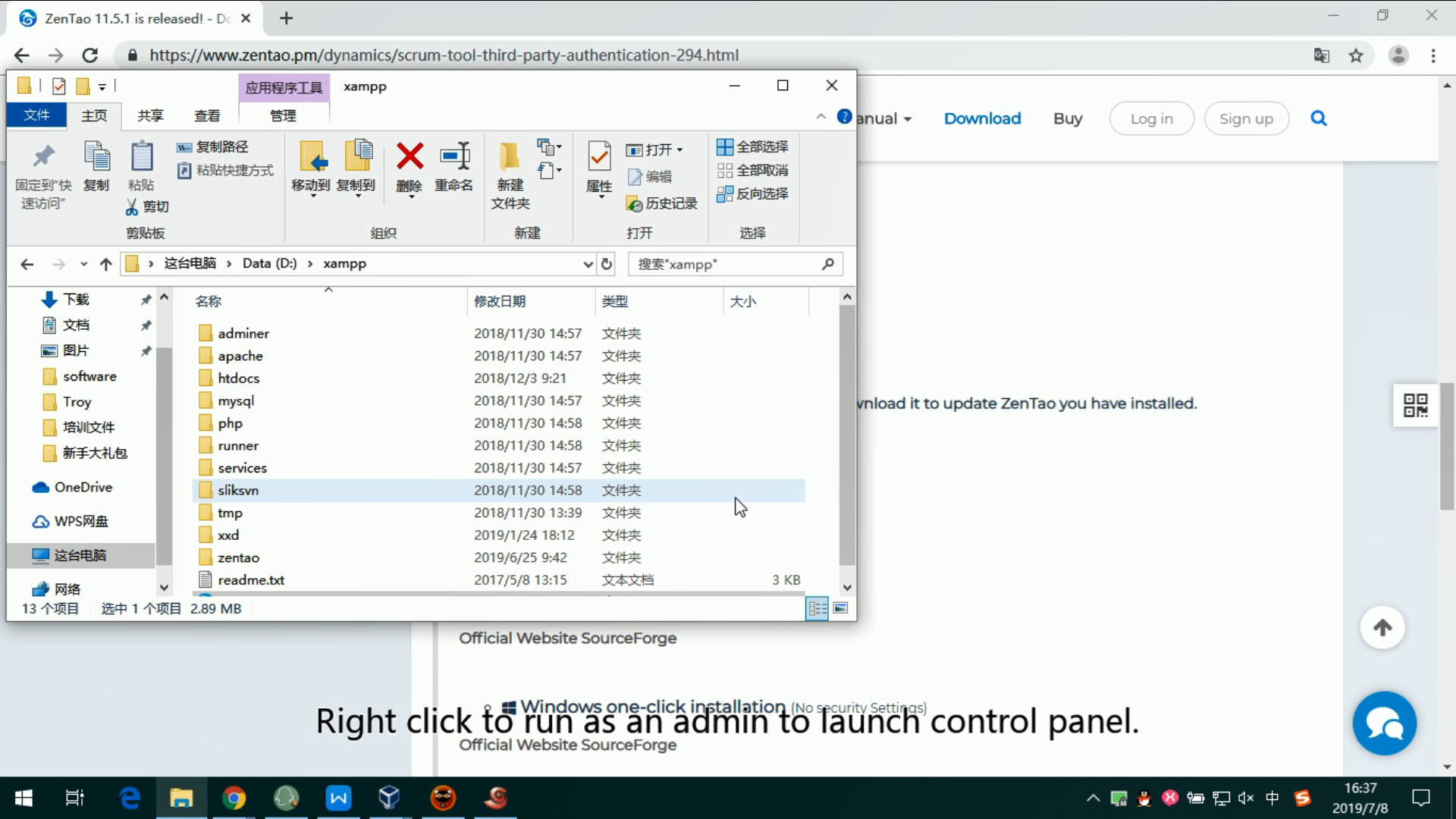Open the Quick Access Toolbar customize arrow

point(102,86)
